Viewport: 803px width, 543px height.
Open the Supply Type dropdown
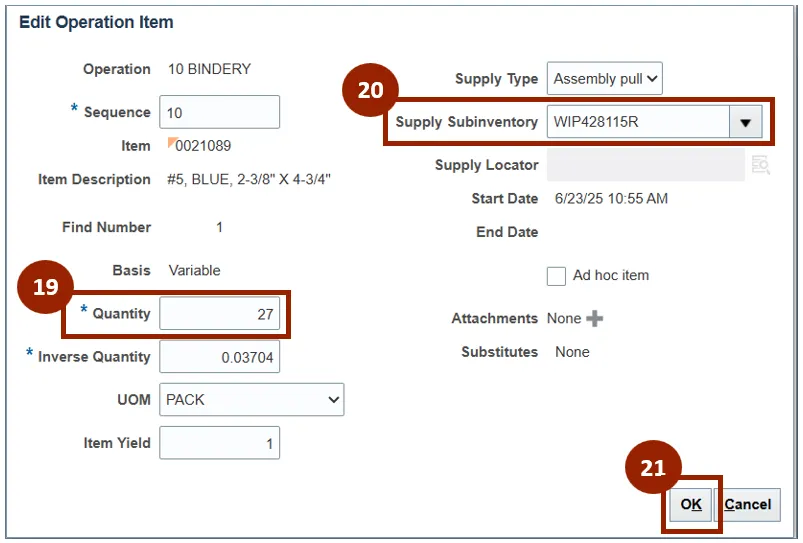pos(604,79)
